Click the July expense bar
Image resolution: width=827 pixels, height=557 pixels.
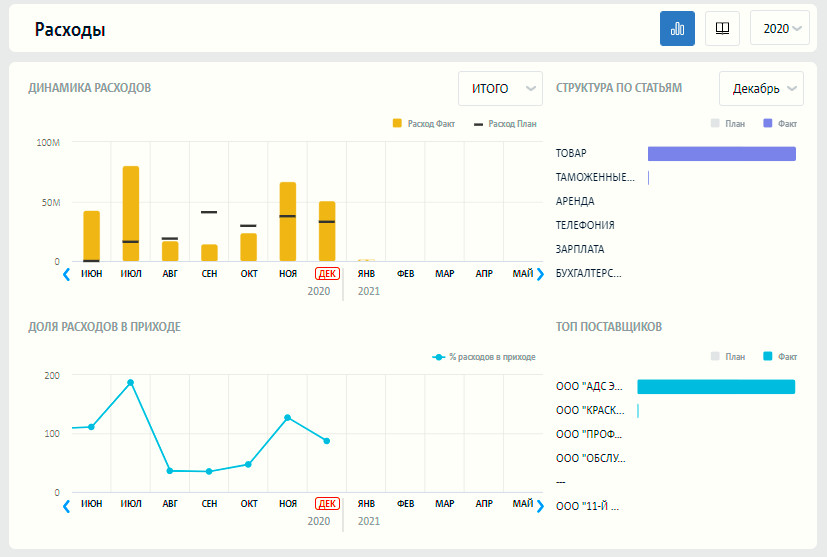pyautogui.click(x=131, y=213)
